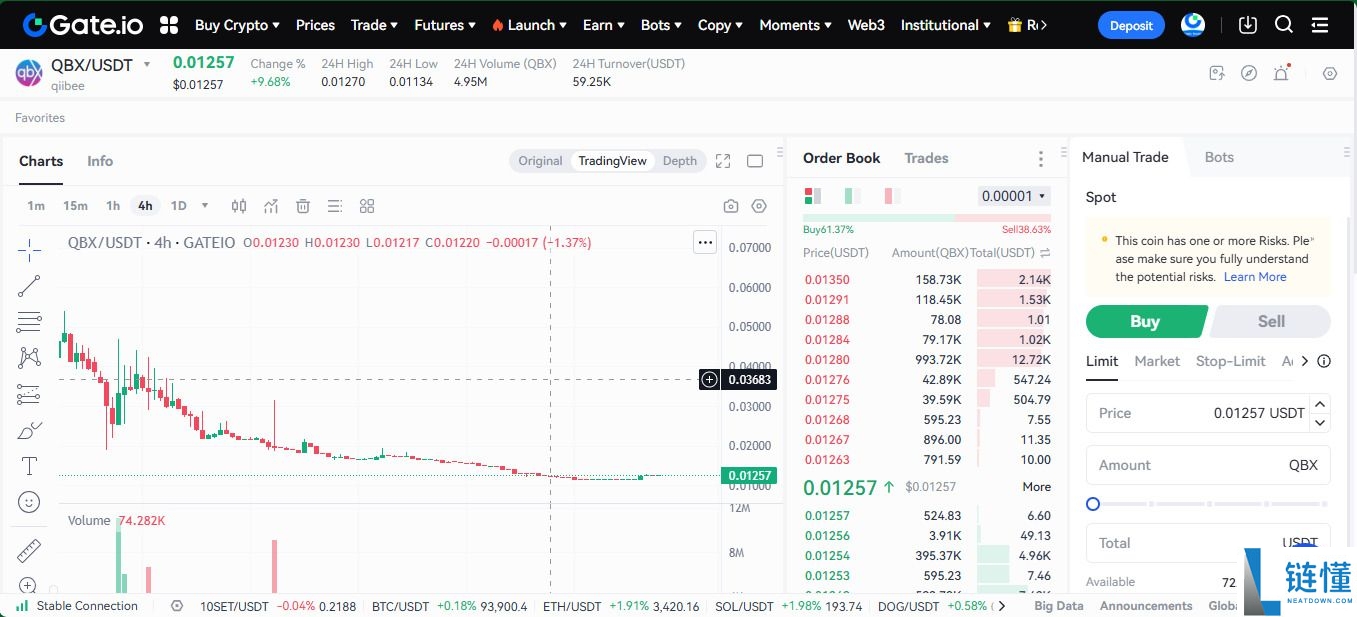
Task: Open the indicators icon in chart toolbar
Action: (x=271, y=206)
